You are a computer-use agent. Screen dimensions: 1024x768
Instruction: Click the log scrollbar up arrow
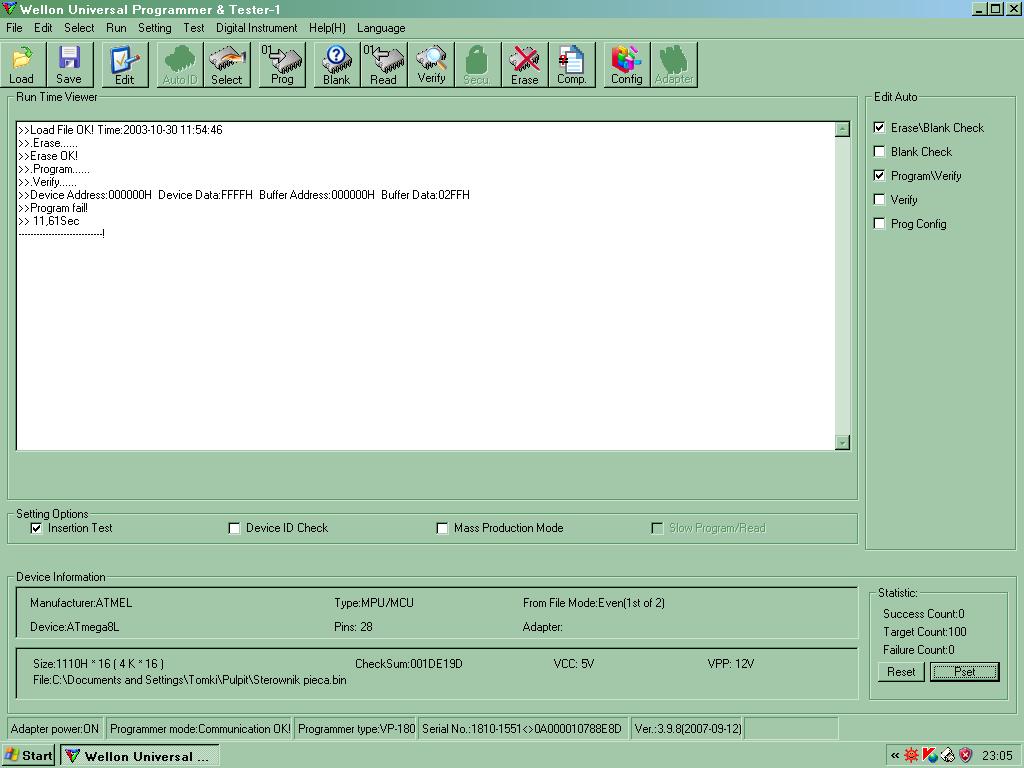point(842,129)
